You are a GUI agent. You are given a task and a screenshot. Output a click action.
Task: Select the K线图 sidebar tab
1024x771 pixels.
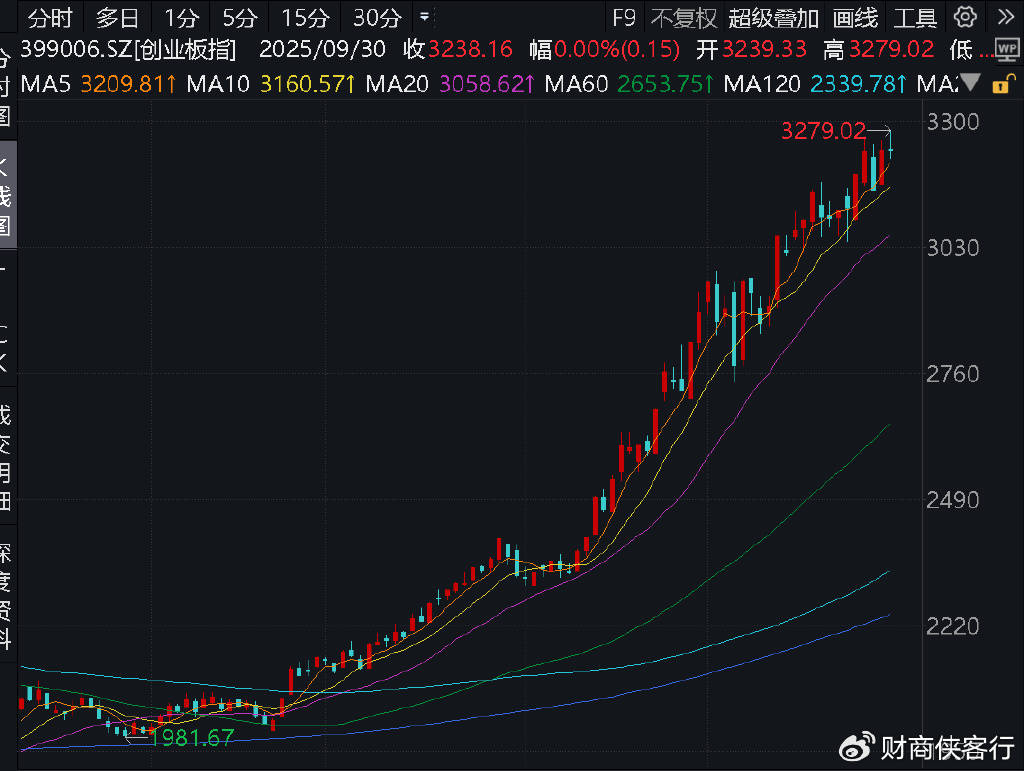(6, 195)
